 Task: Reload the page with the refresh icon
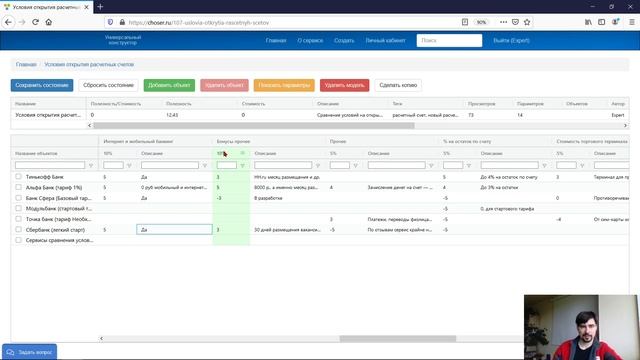tap(36, 22)
